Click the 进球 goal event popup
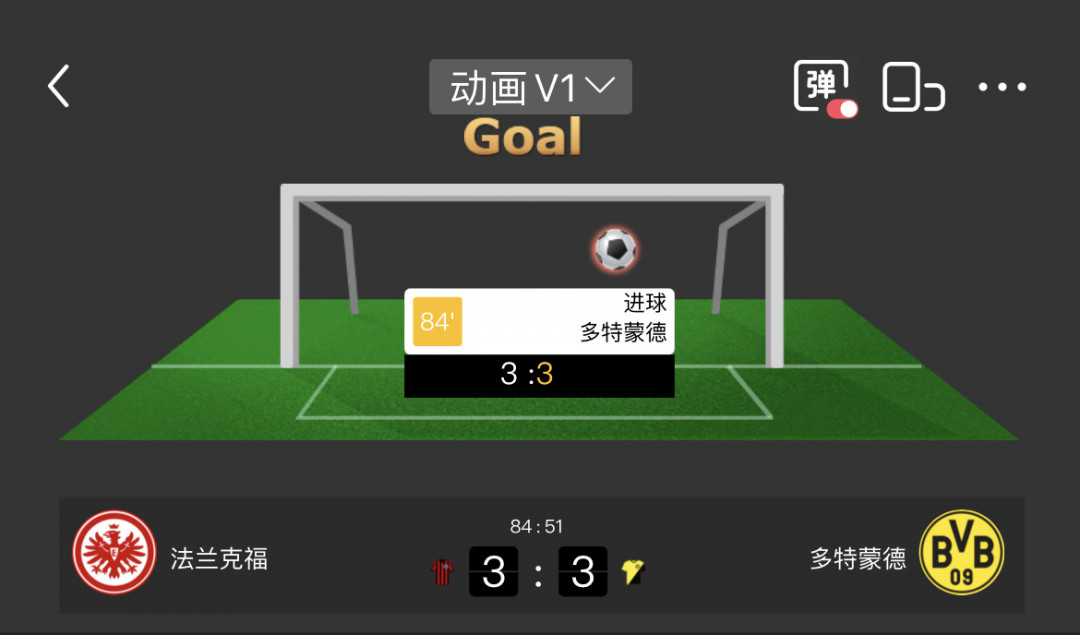This screenshot has width=1080, height=635. pyautogui.click(x=539, y=322)
